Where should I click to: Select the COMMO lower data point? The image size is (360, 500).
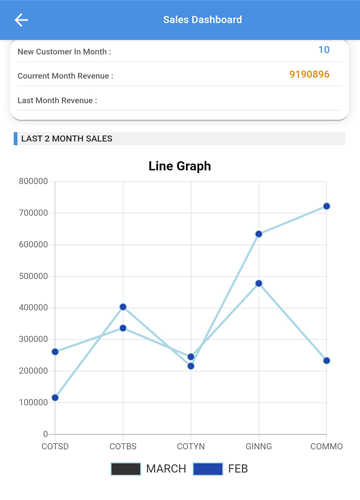327,361
